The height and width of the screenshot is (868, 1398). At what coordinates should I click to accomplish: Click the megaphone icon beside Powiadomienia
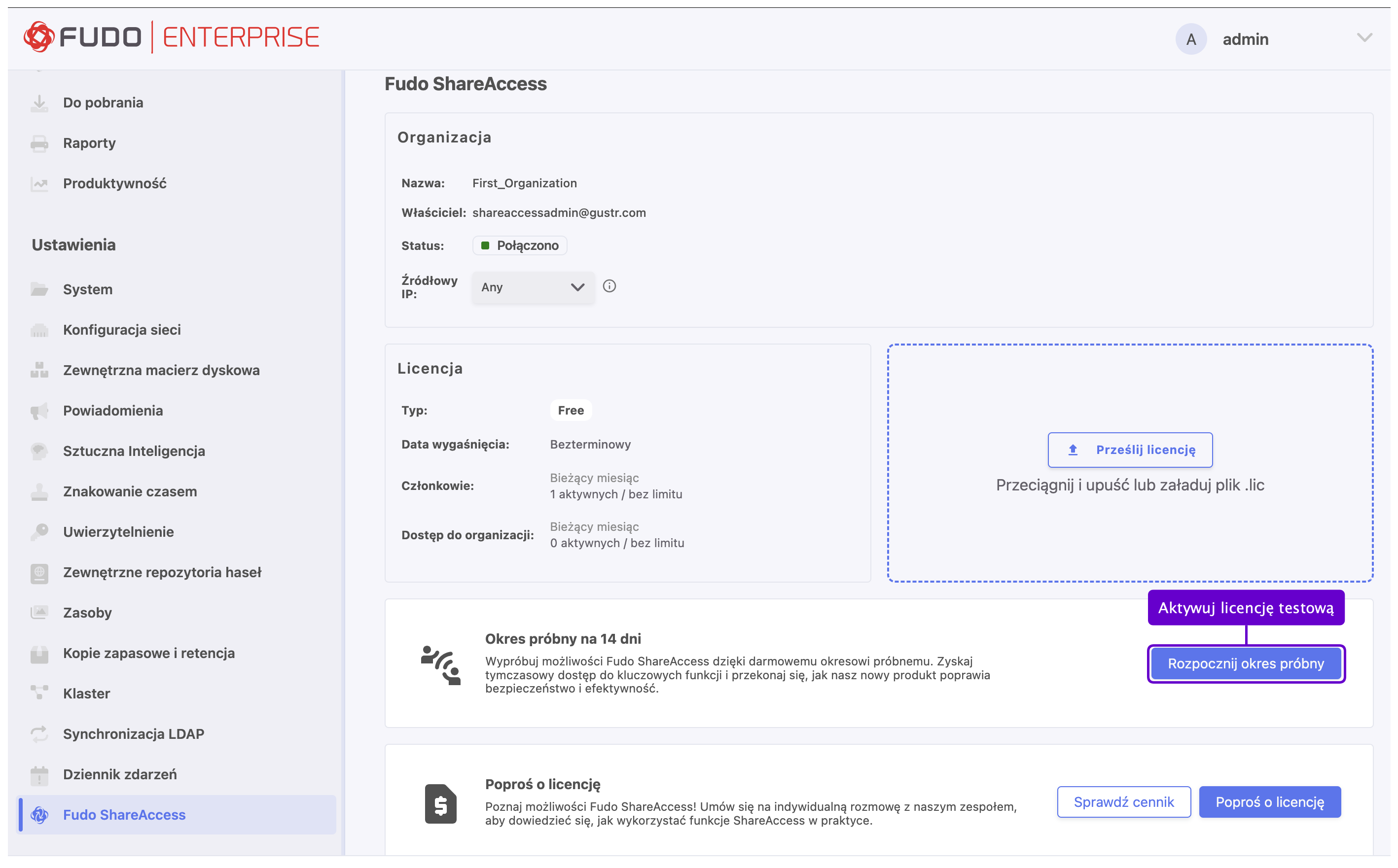point(39,411)
